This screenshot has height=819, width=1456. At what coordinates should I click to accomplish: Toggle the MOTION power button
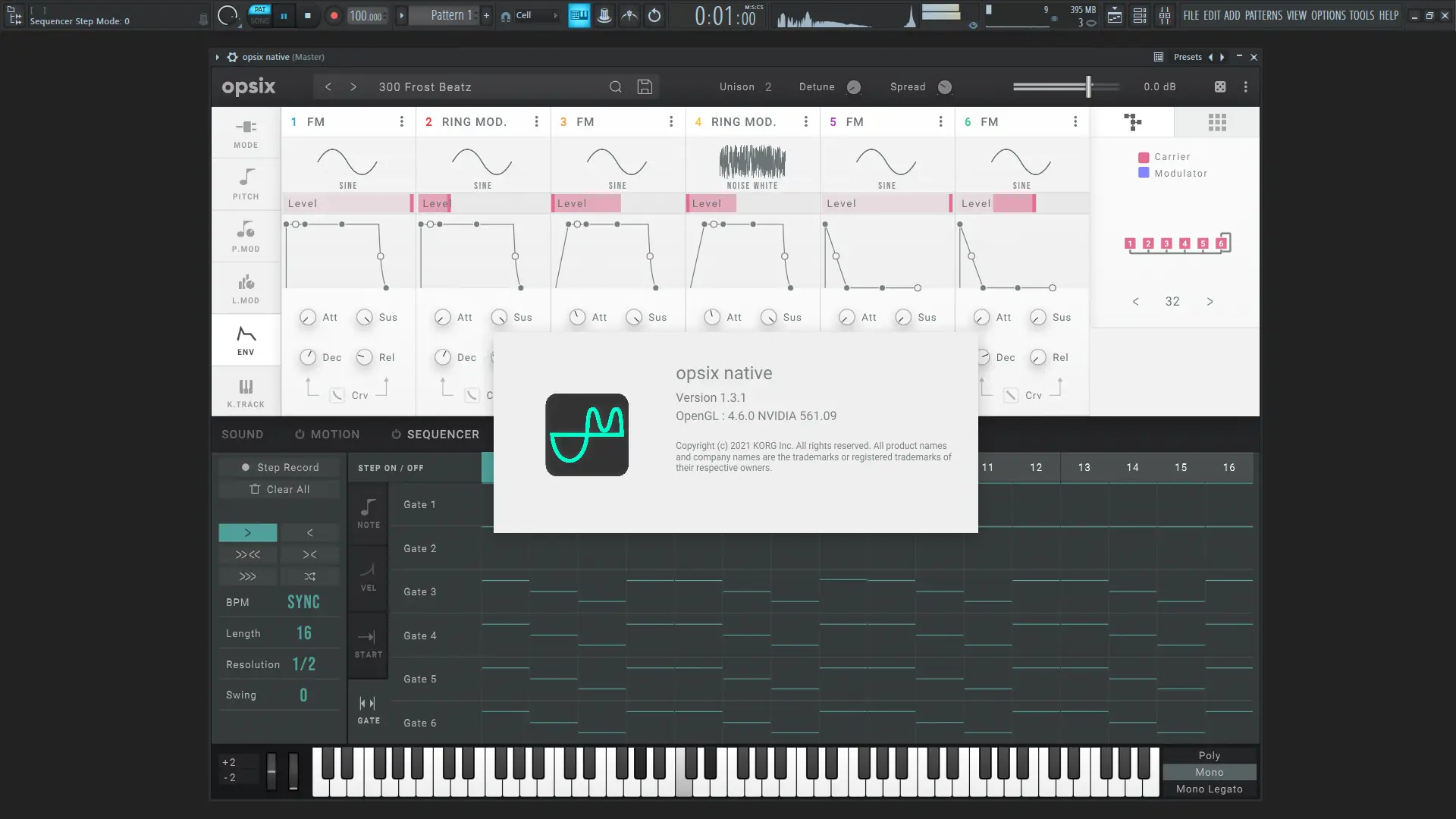coord(300,435)
